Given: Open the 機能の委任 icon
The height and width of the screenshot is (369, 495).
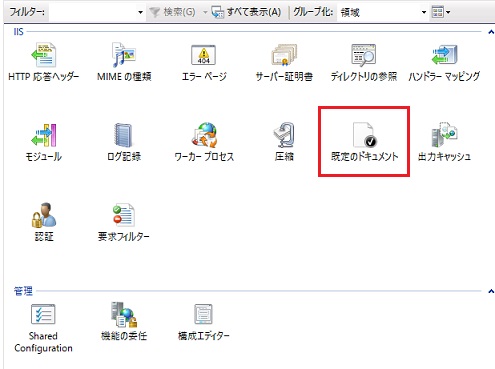Looking at the screenshot, I should (x=124, y=314).
